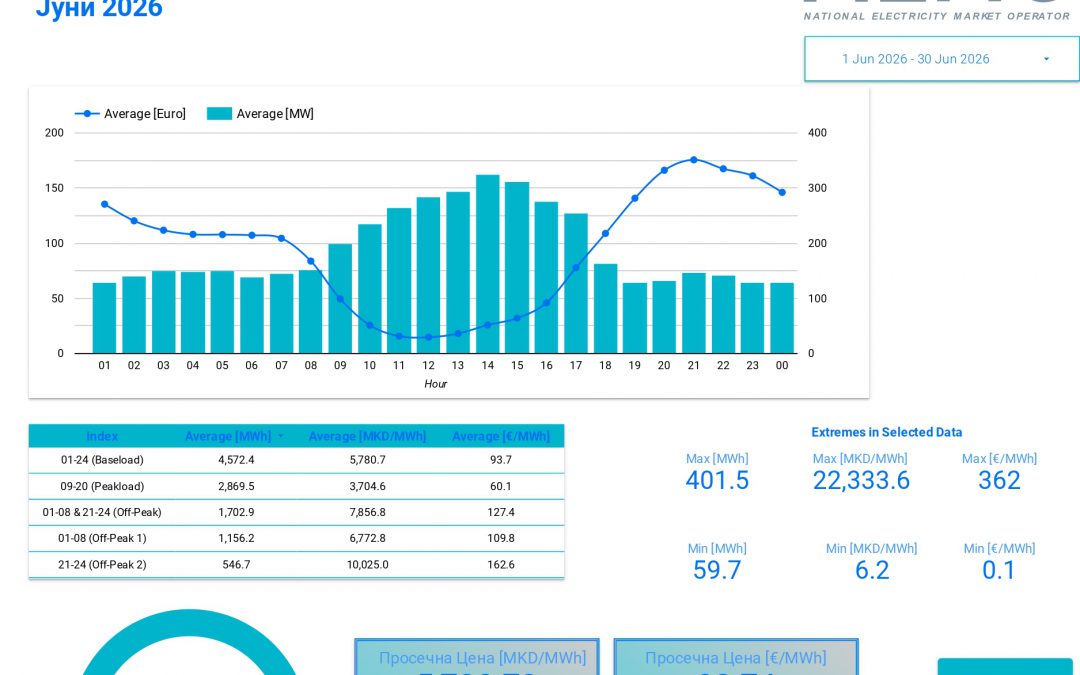Screen dimensions: 1080x675
Task: Click the Max [€/MWh] 362 scorecard
Action: (999, 473)
